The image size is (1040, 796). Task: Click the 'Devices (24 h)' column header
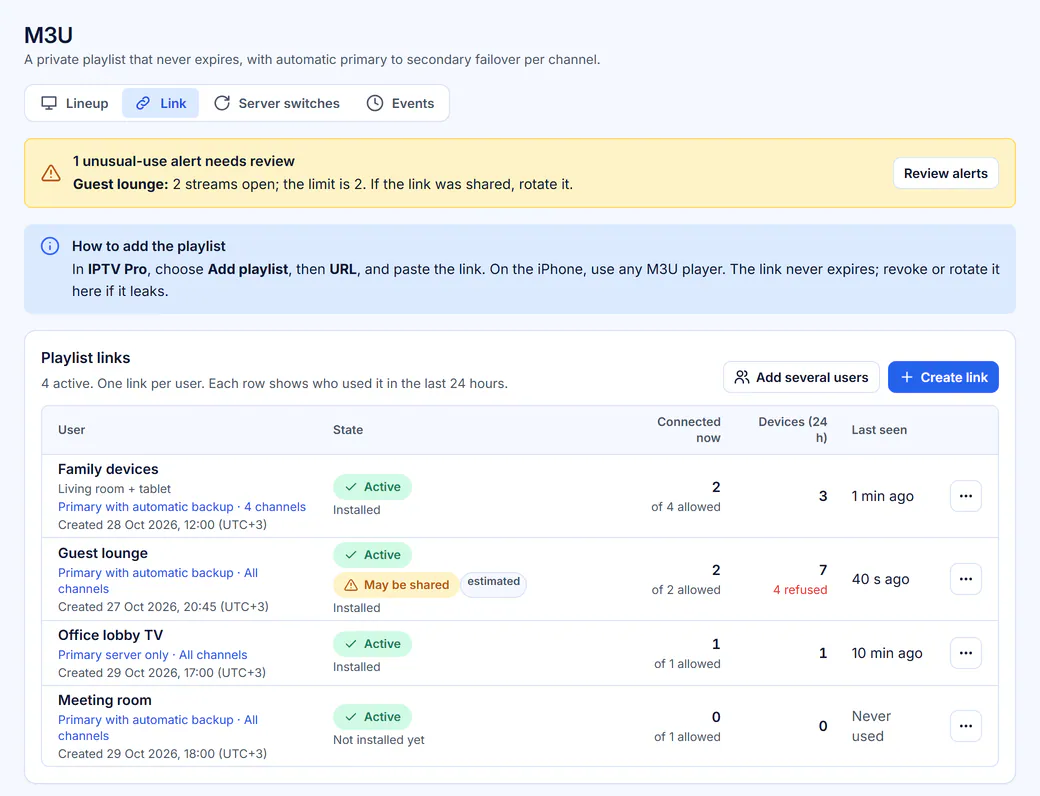point(793,430)
